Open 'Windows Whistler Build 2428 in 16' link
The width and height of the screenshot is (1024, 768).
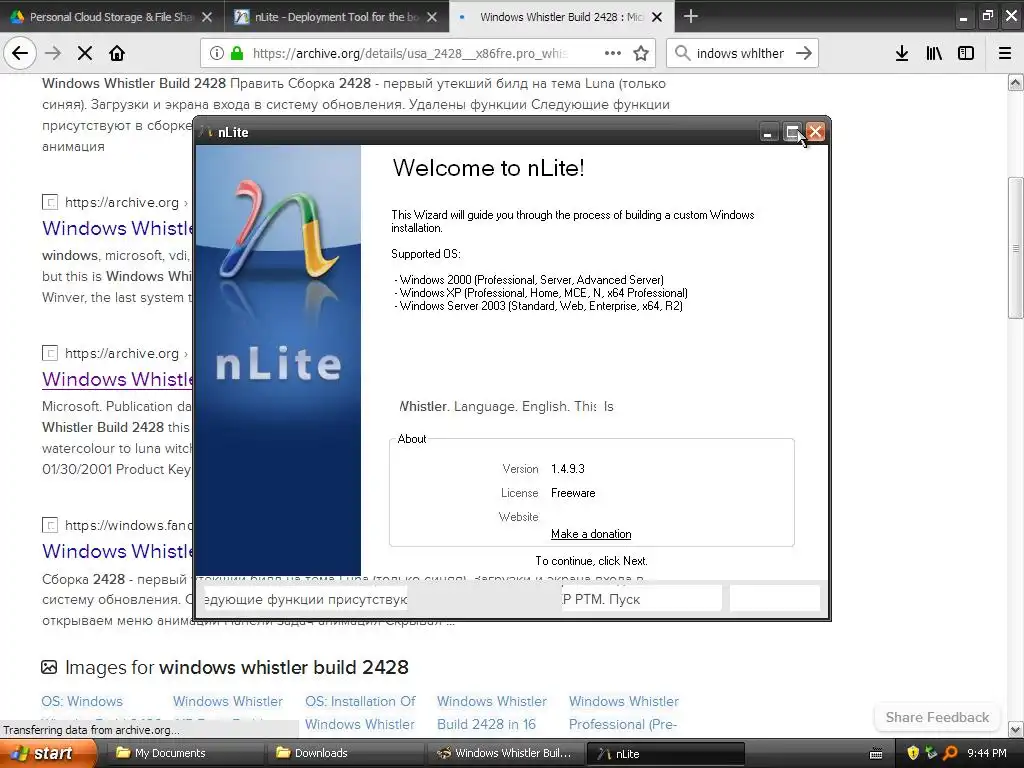(x=492, y=712)
